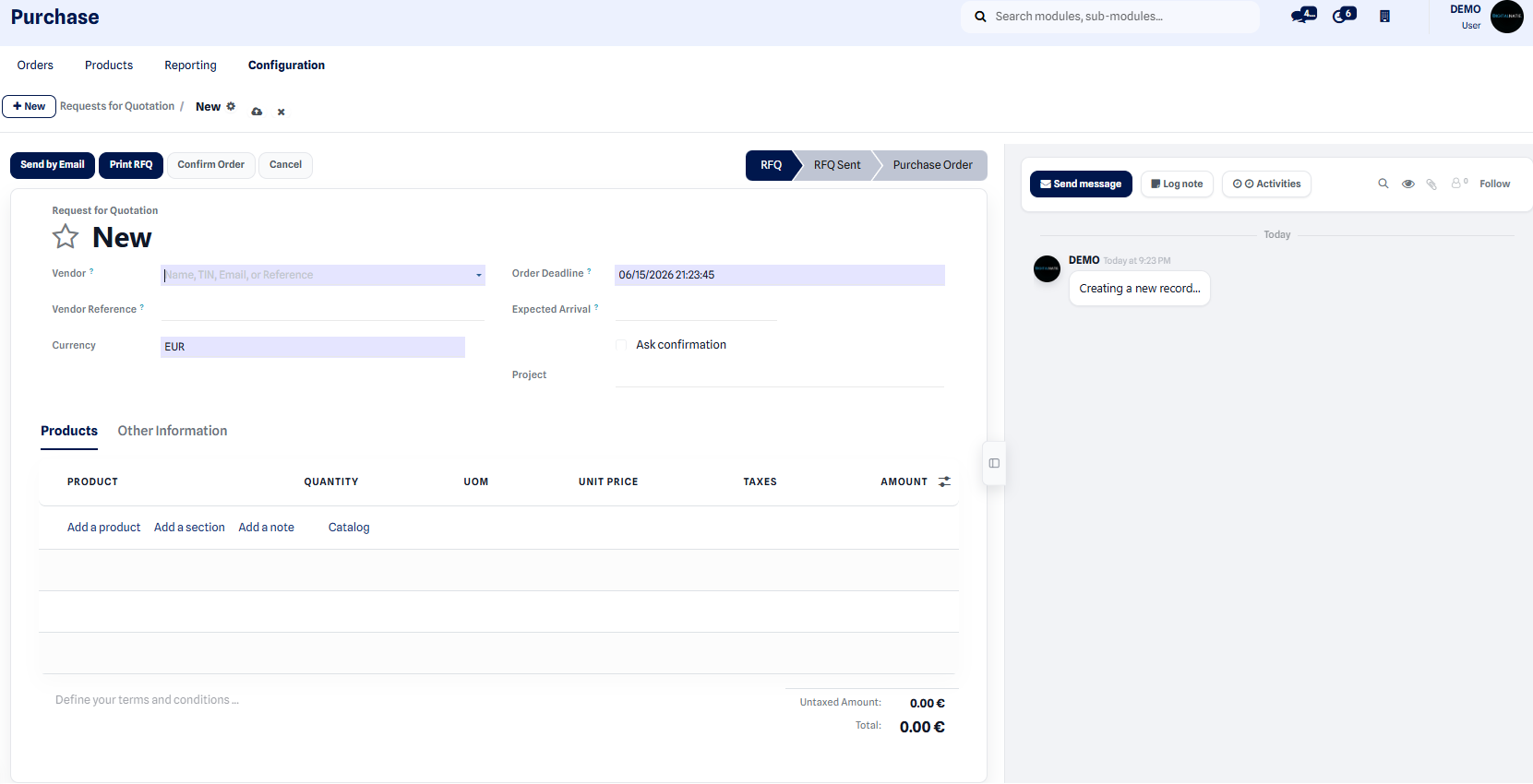Screen dimensions: 1533x784
Task: Check the Ask confirmation checkbox
Action: click(x=621, y=345)
